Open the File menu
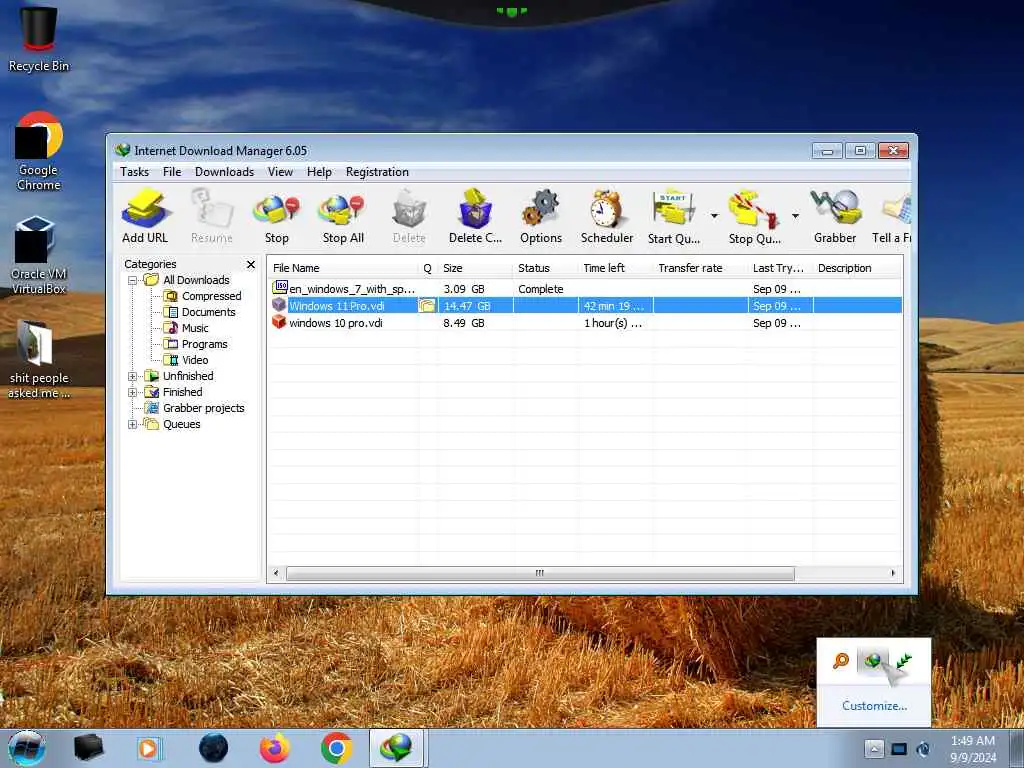 click(x=172, y=172)
